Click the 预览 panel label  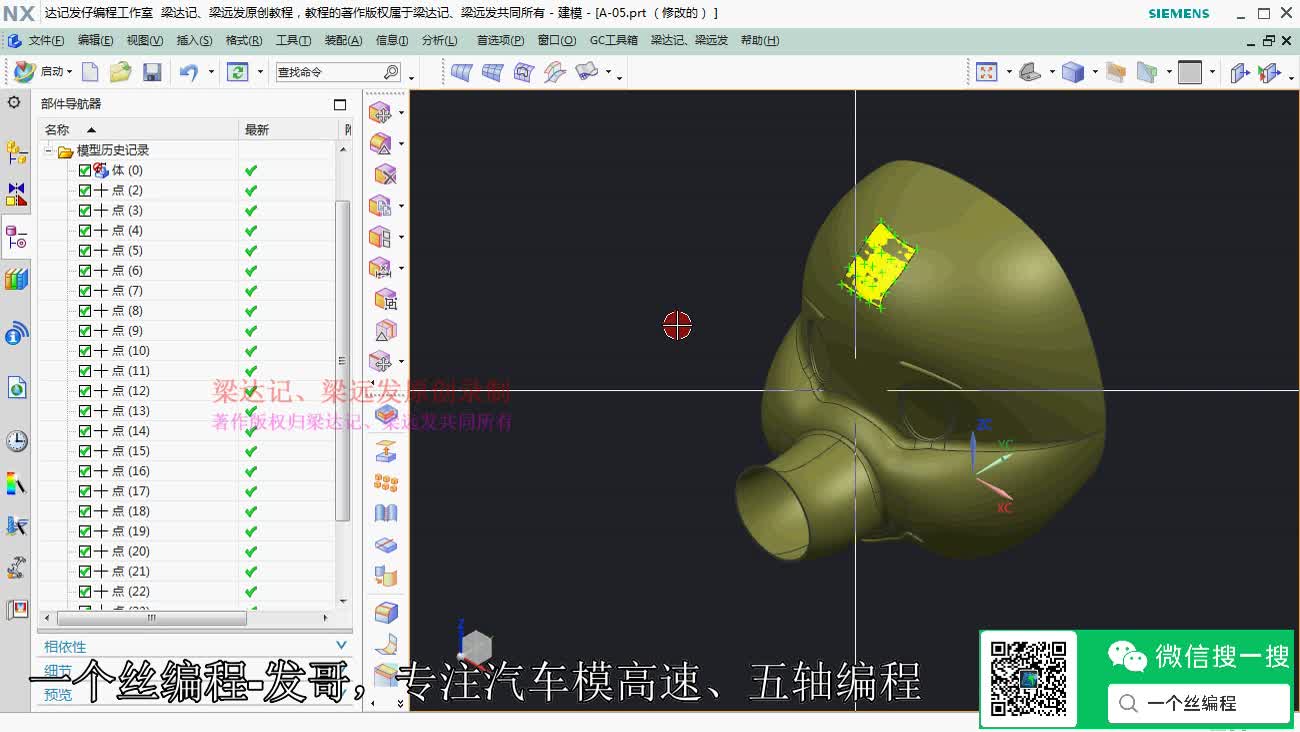tap(58, 694)
